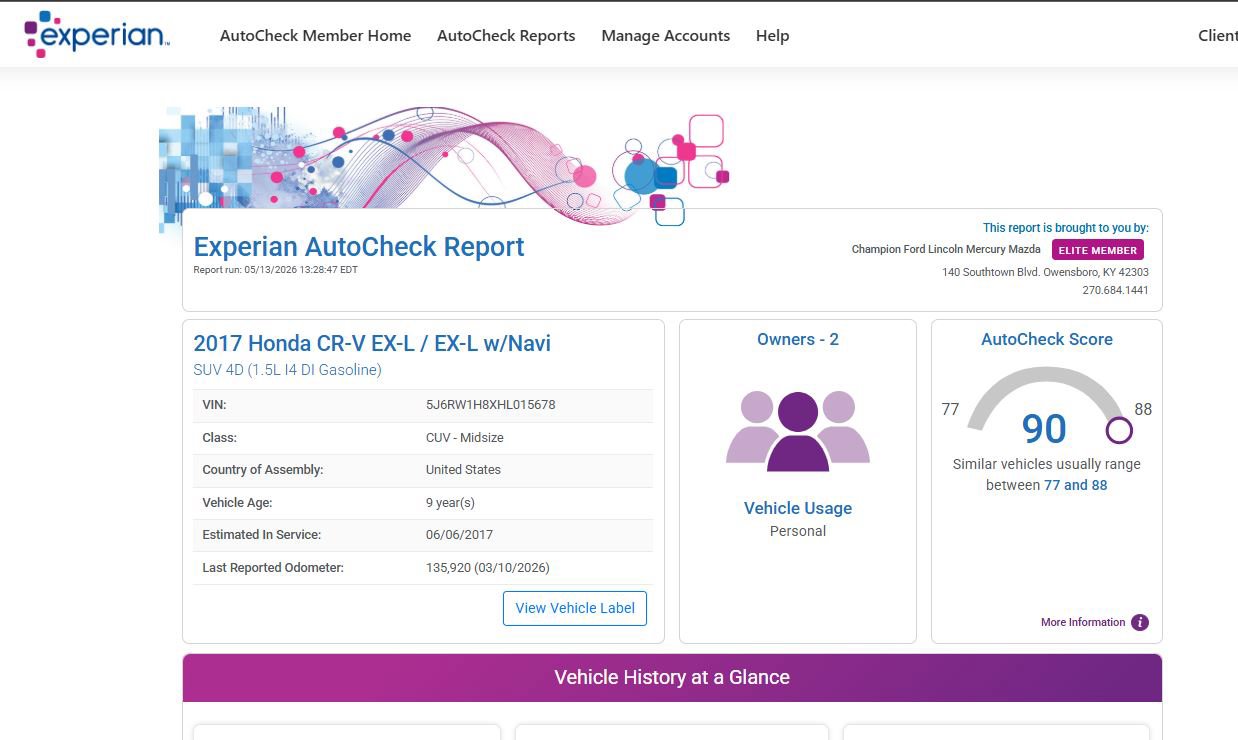Click the AutoCheck score gauge marker circle
This screenshot has width=1238, height=740.
pos(1119,431)
